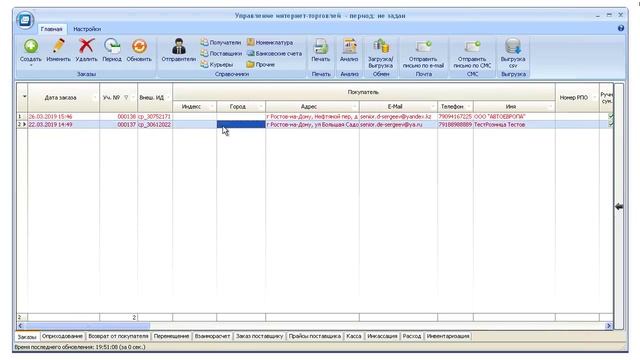The width and height of the screenshot is (640, 360).
Task: Open the Расход bottom tab
Action: coord(411,336)
